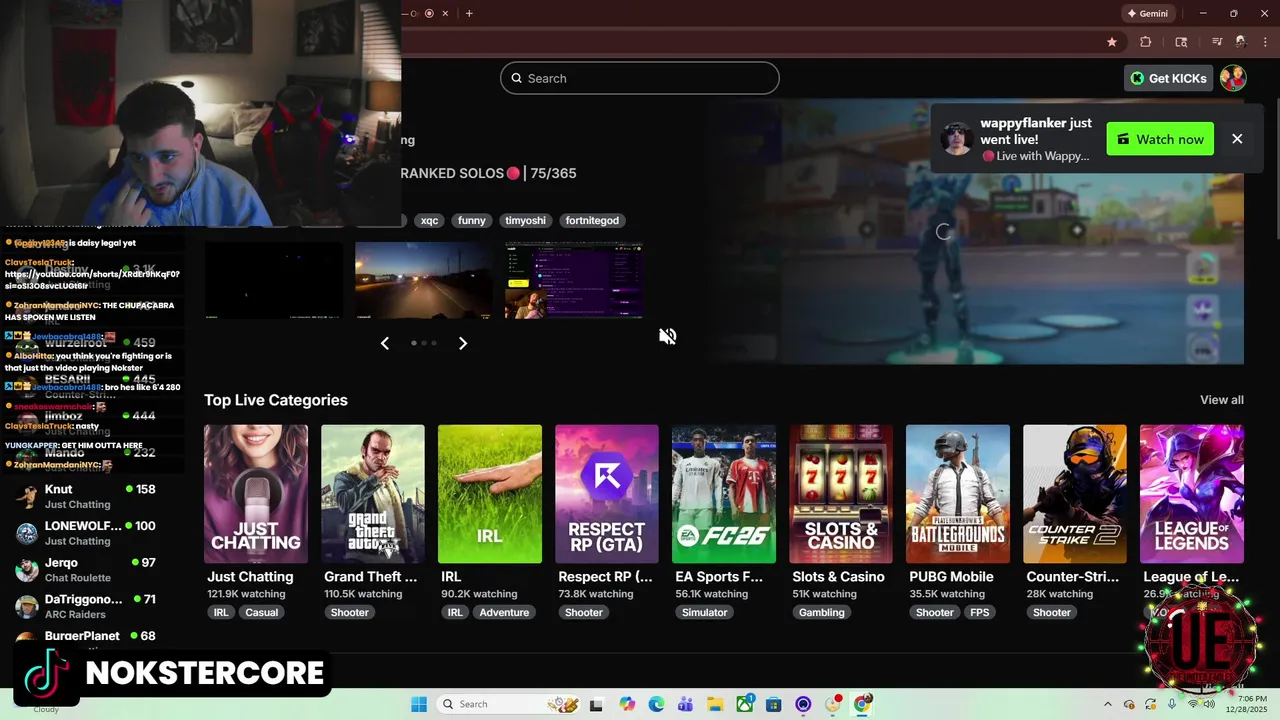Go to previous featured stream
Viewport: 1280px width, 720px height.
point(385,343)
